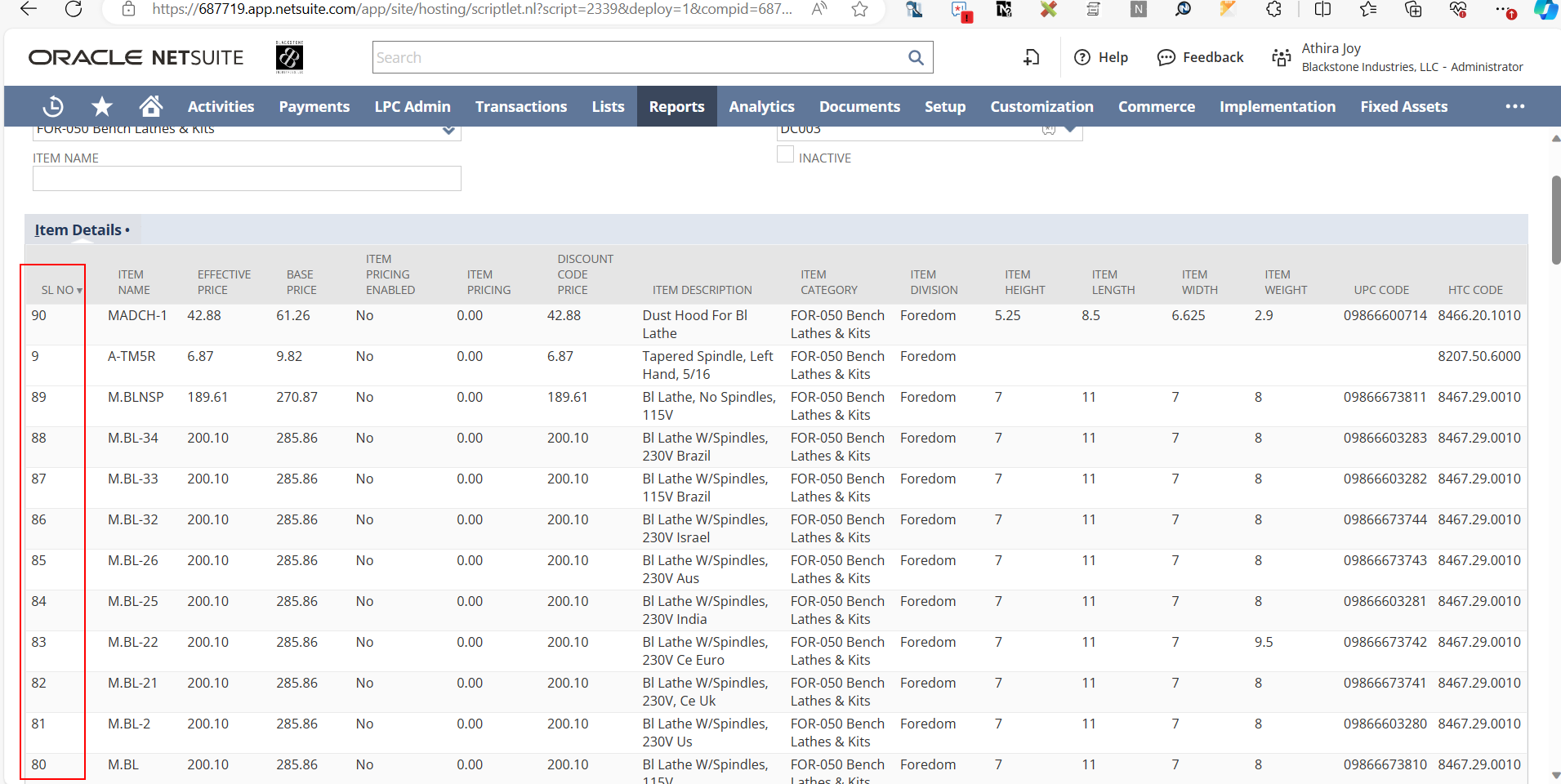The height and width of the screenshot is (784, 1561).
Task: Open the Recent Records history icon
Action: point(53,106)
